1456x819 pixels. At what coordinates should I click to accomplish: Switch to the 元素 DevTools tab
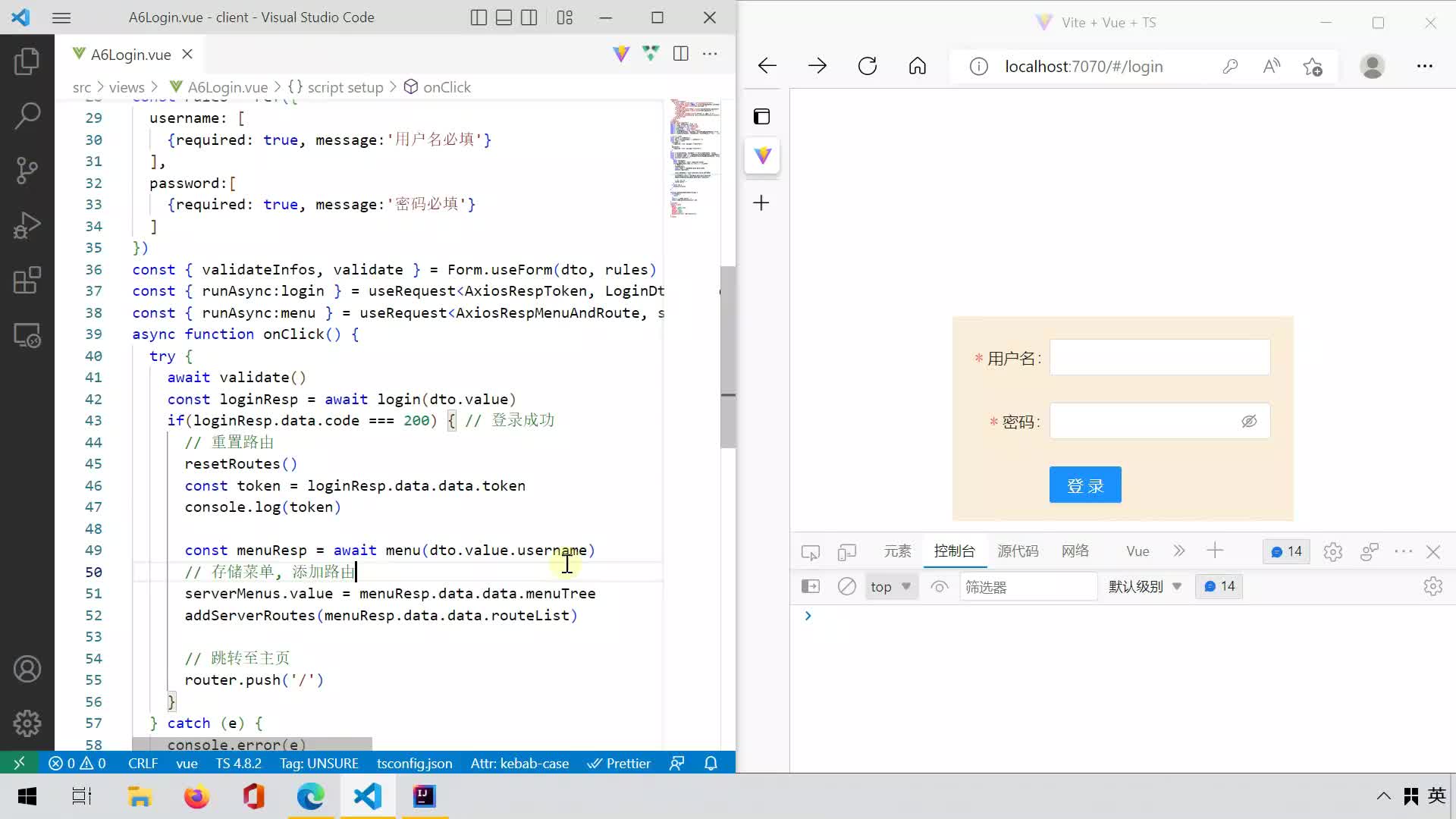pos(897,551)
